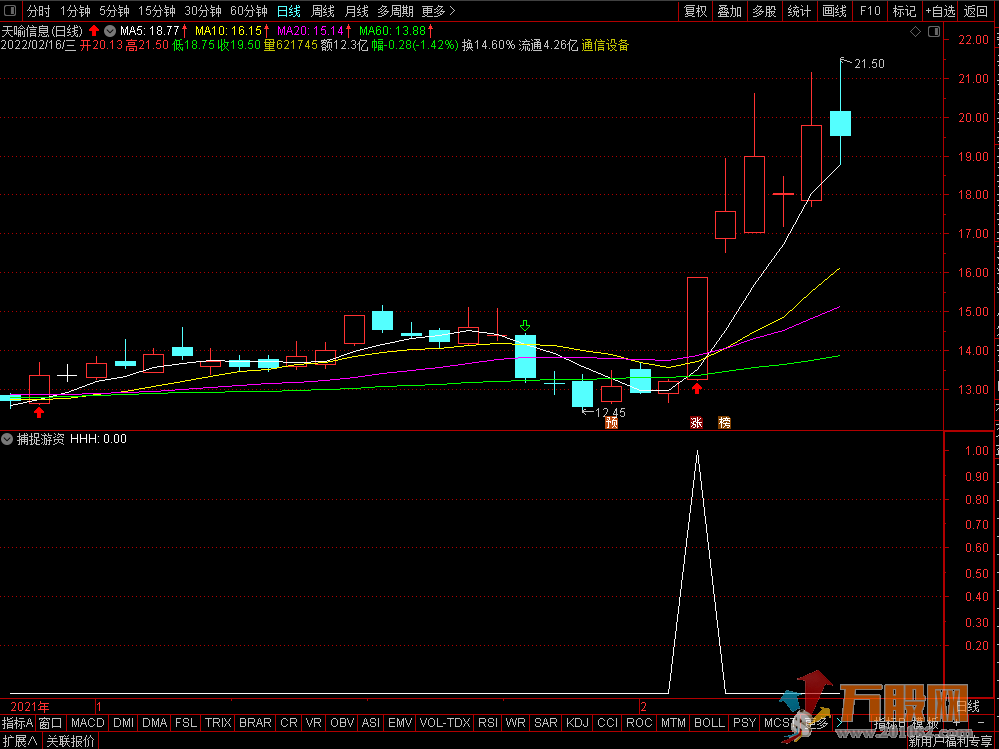Activate the 画线 drawing tools
Viewport: 999px width, 749px height.
(834, 11)
